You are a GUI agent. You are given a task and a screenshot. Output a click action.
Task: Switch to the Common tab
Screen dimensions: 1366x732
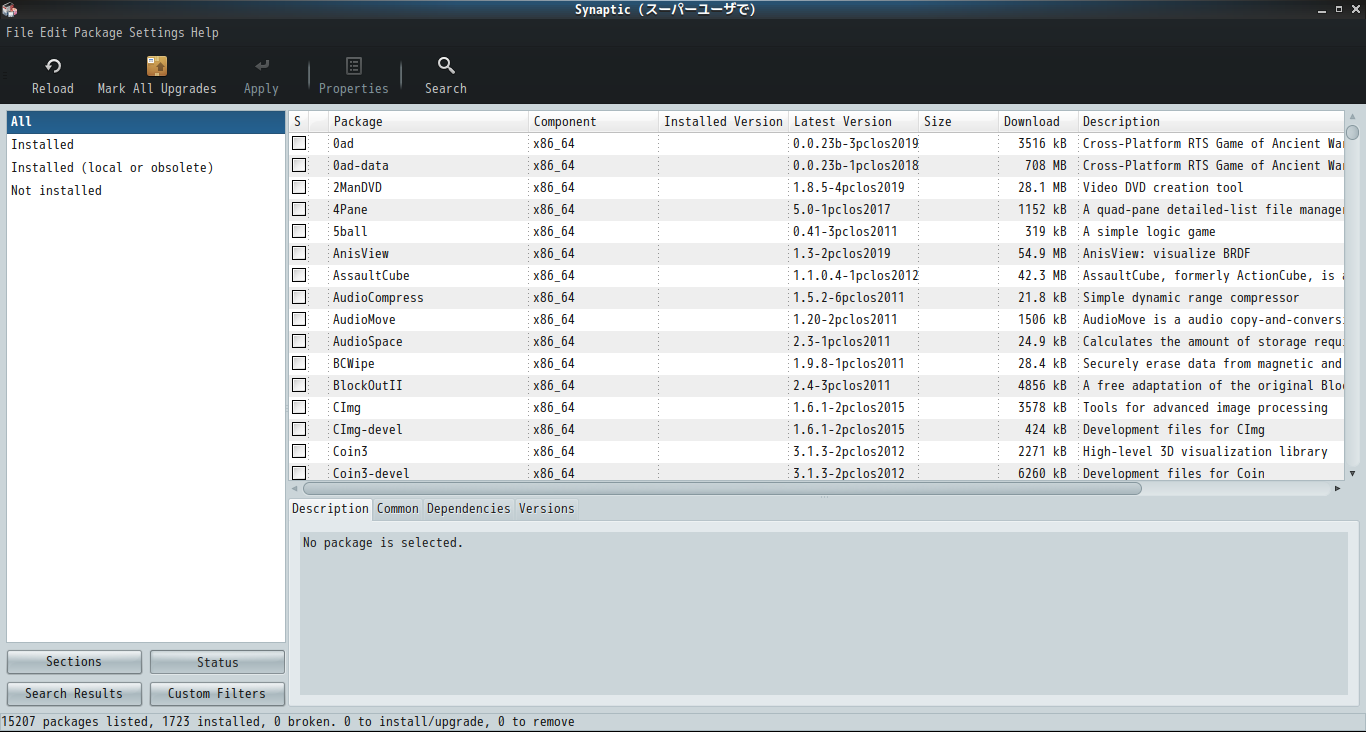tap(398, 508)
